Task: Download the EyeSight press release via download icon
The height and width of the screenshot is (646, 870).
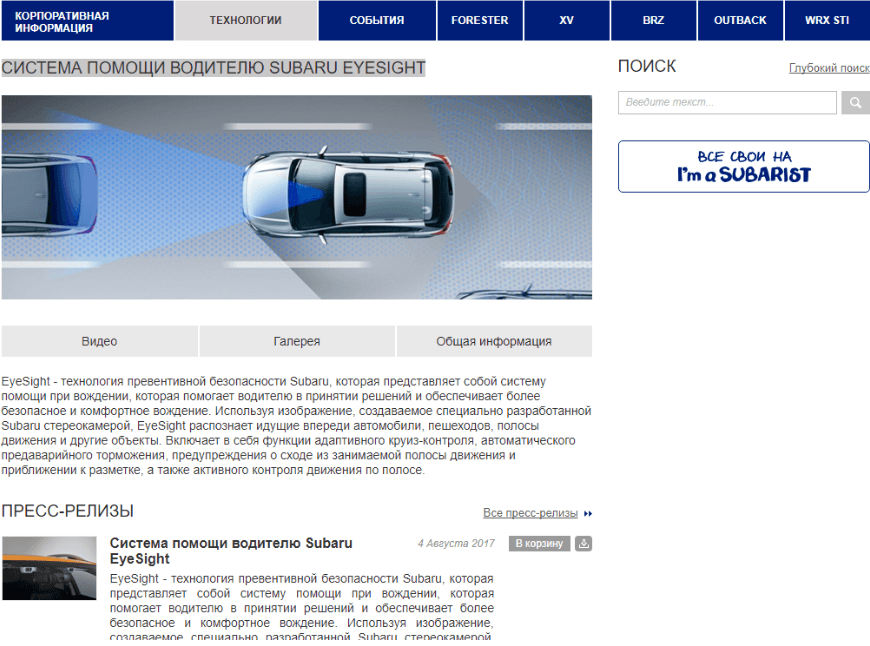Action: click(583, 543)
